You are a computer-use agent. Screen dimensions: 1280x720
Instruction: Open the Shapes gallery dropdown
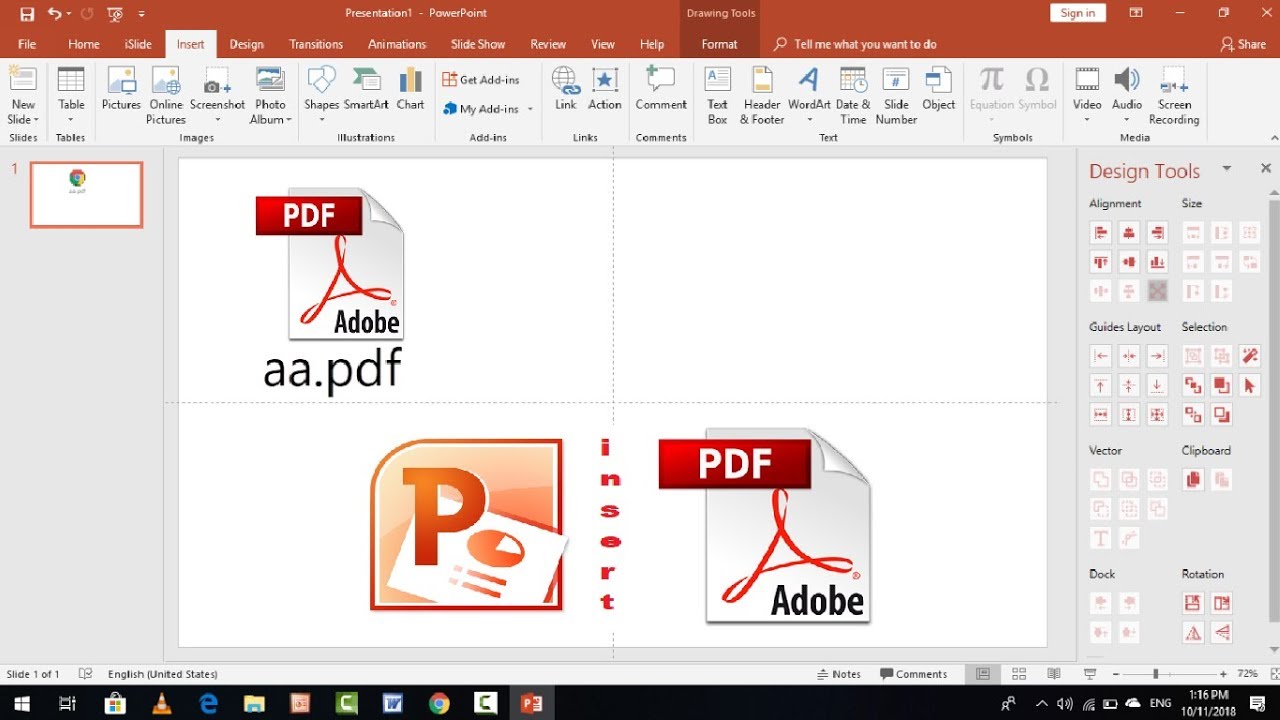pos(322,120)
